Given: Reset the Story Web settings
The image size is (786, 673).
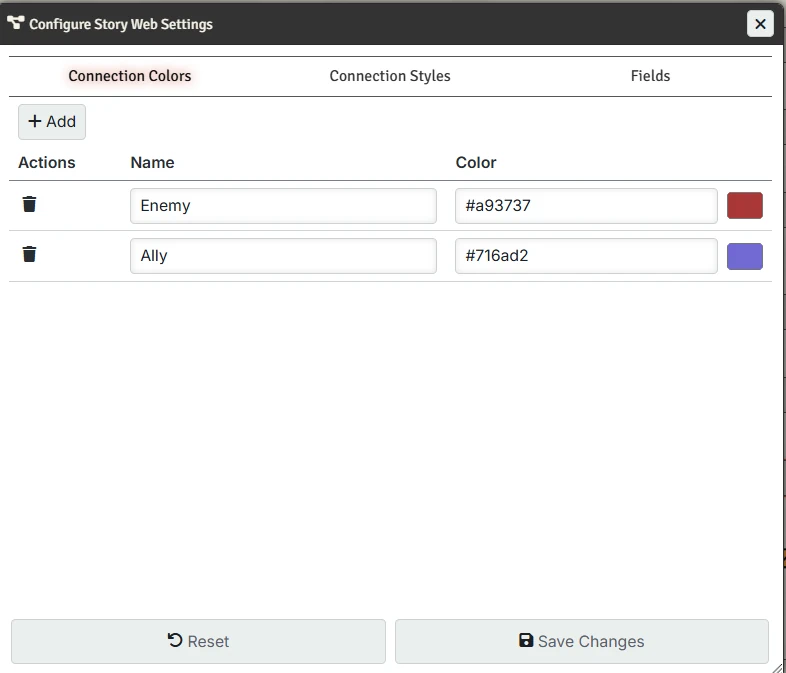Looking at the screenshot, I should coord(198,641).
